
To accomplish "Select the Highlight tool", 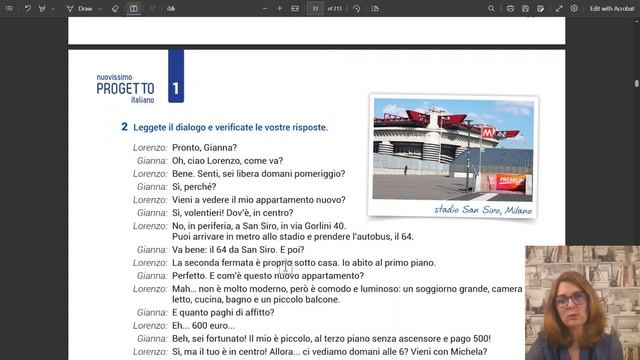I will [x=42, y=8].
